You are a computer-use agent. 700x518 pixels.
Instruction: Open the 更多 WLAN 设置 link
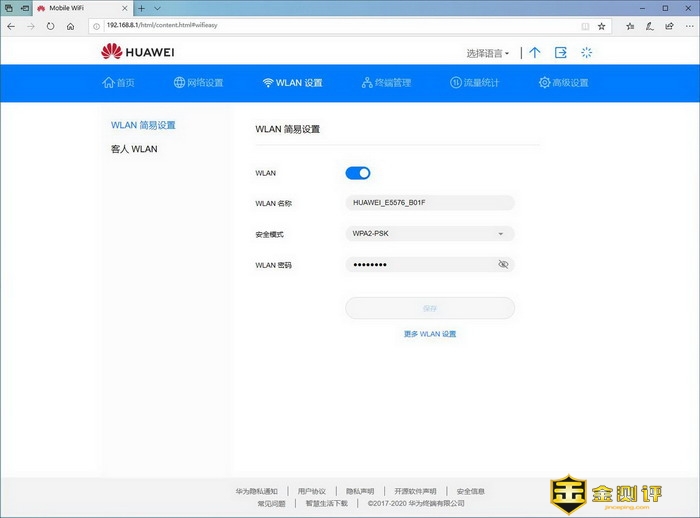coord(430,334)
